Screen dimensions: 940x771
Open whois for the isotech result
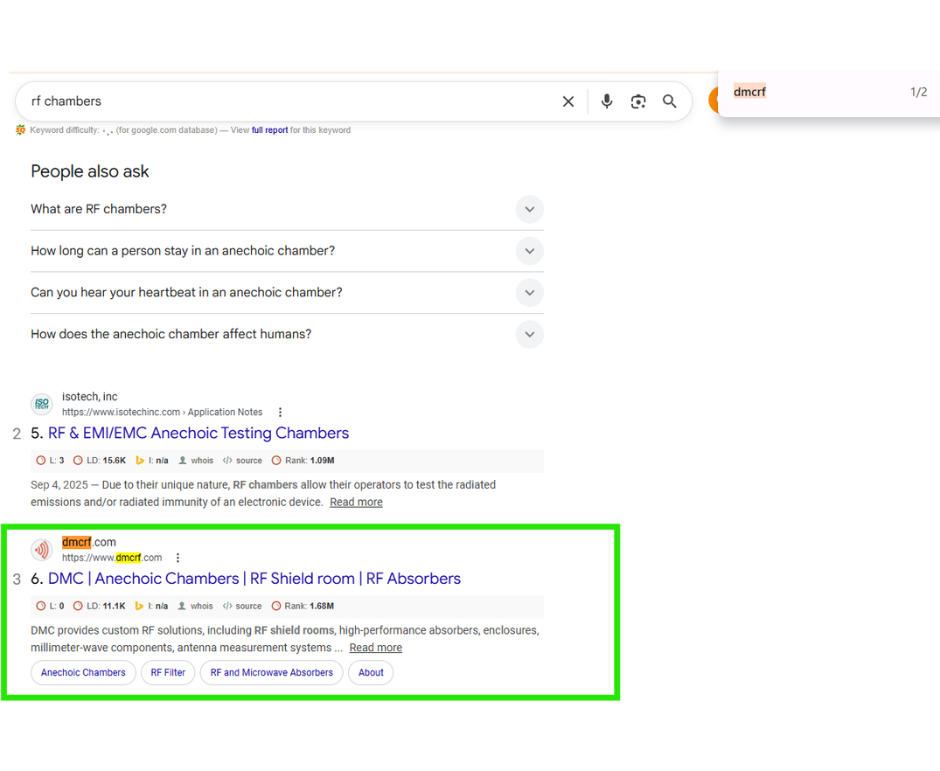point(196,460)
